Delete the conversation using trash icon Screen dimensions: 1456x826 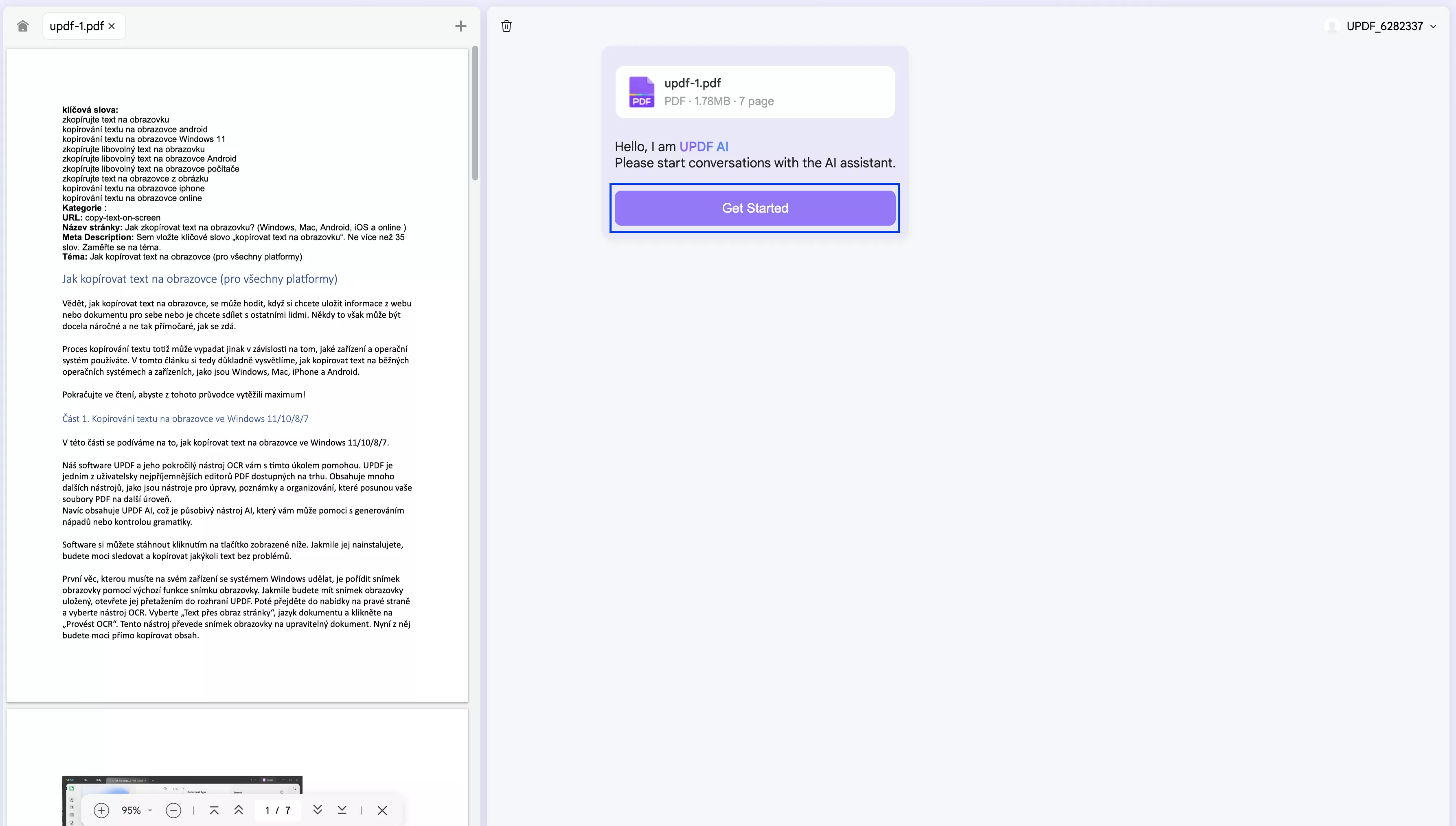point(507,26)
